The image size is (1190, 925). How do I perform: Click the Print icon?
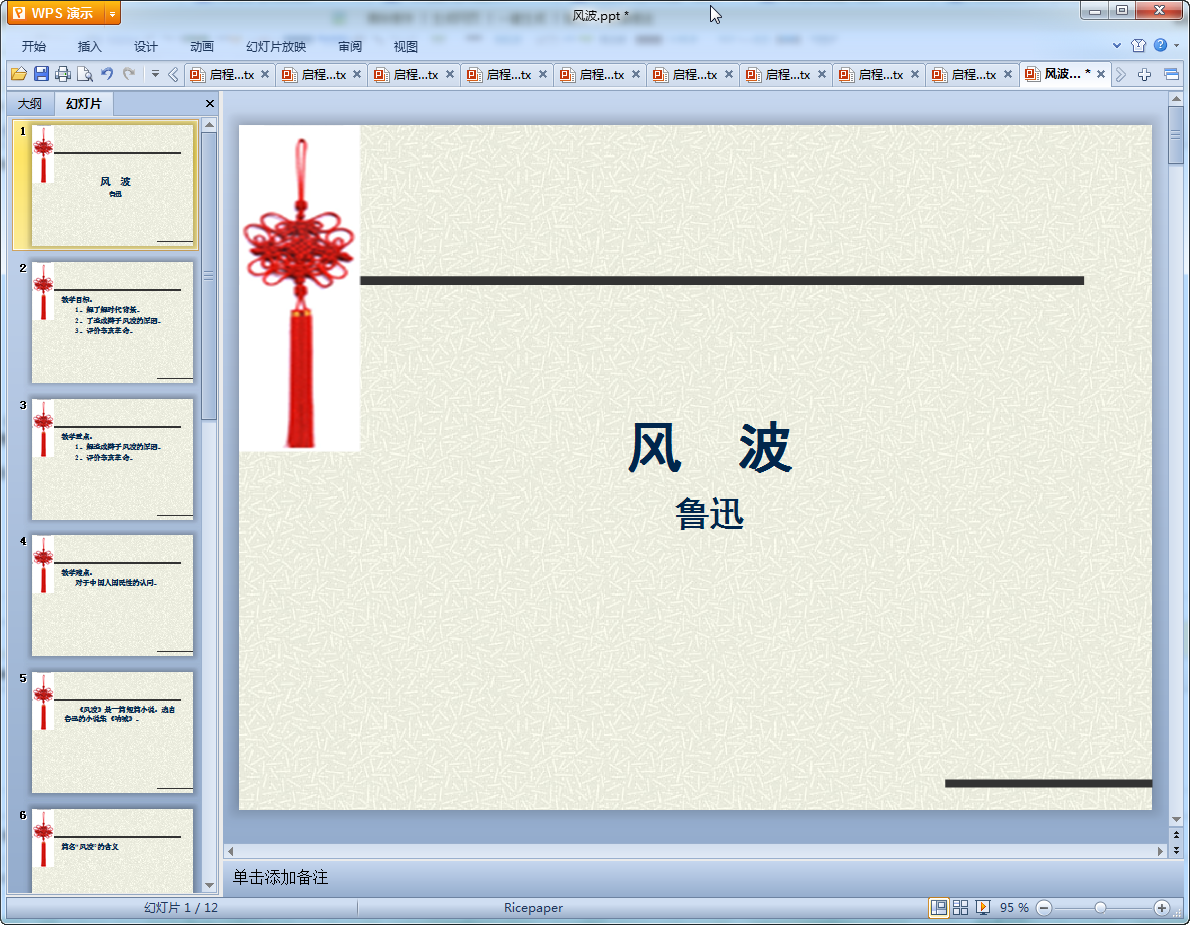[63, 74]
